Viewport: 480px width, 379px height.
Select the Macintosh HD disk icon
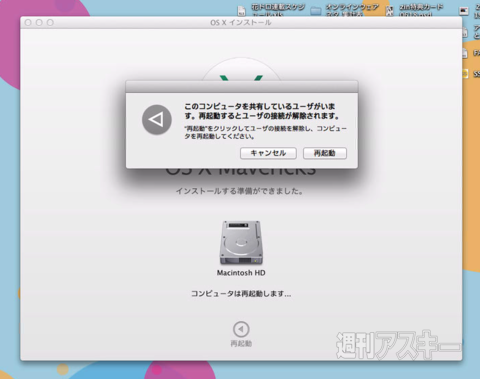241,243
